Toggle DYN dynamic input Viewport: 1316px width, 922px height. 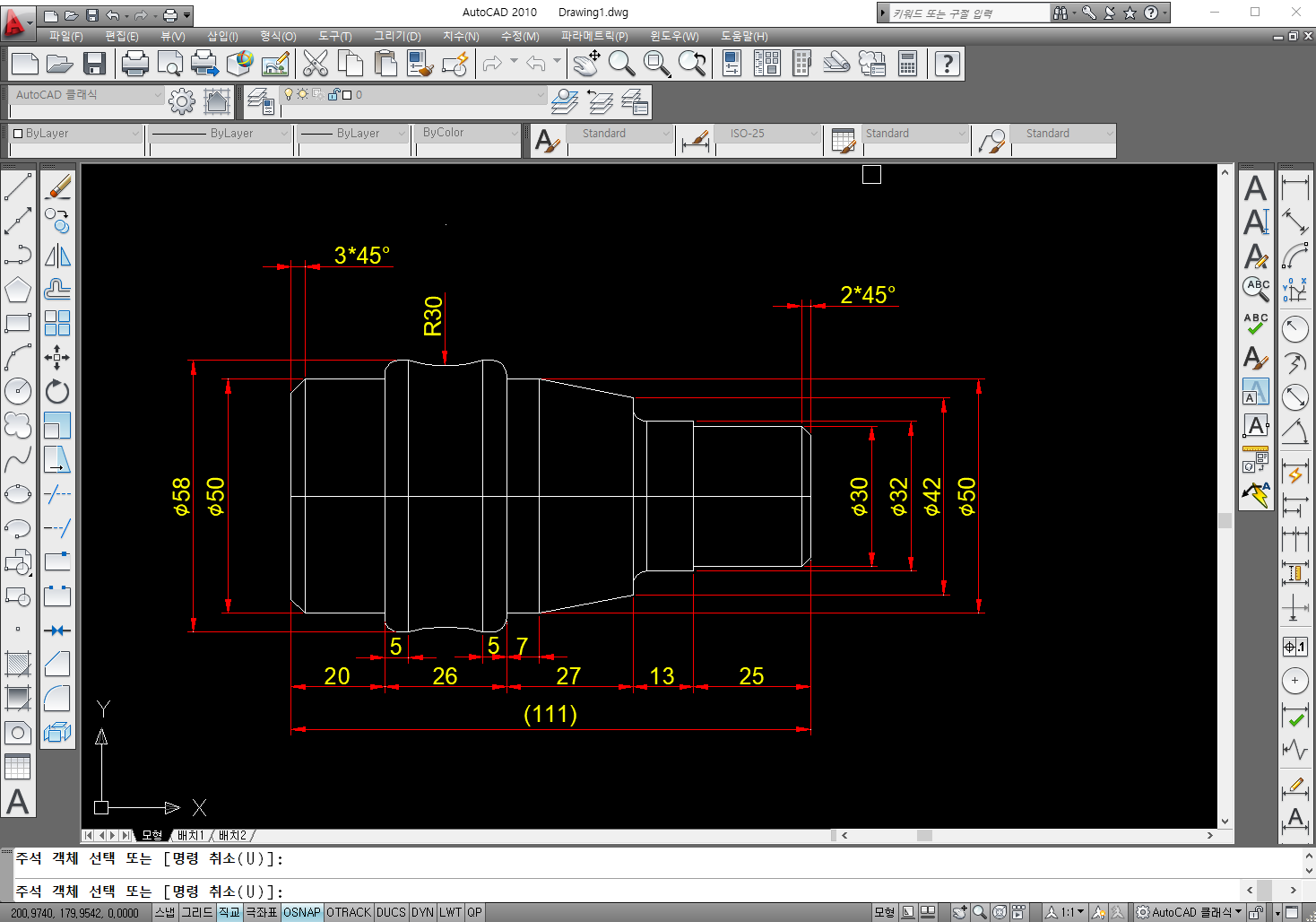[x=423, y=912]
